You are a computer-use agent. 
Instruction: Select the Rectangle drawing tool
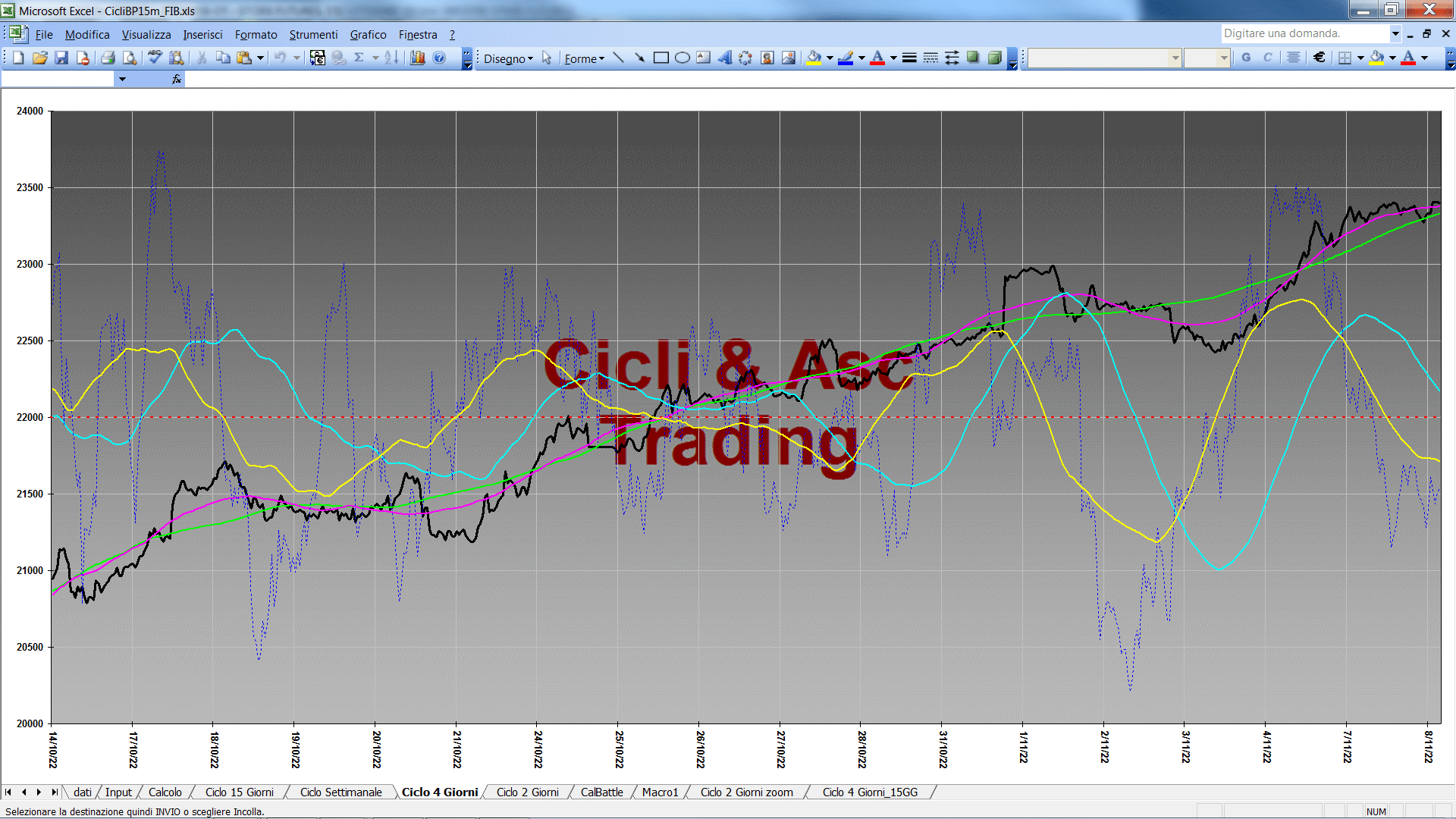click(x=661, y=58)
